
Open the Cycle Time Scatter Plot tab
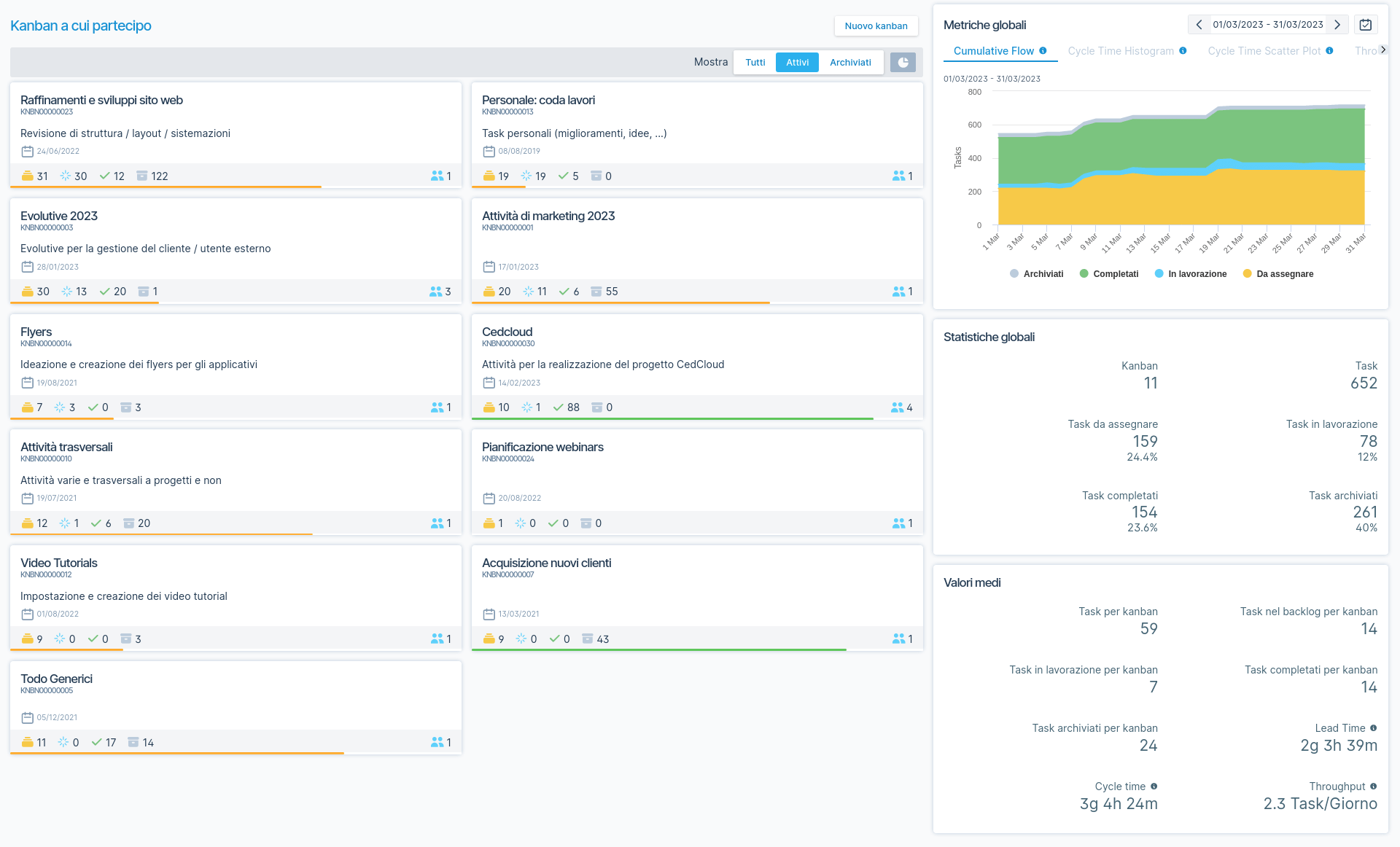click(x=1264, y=51)
